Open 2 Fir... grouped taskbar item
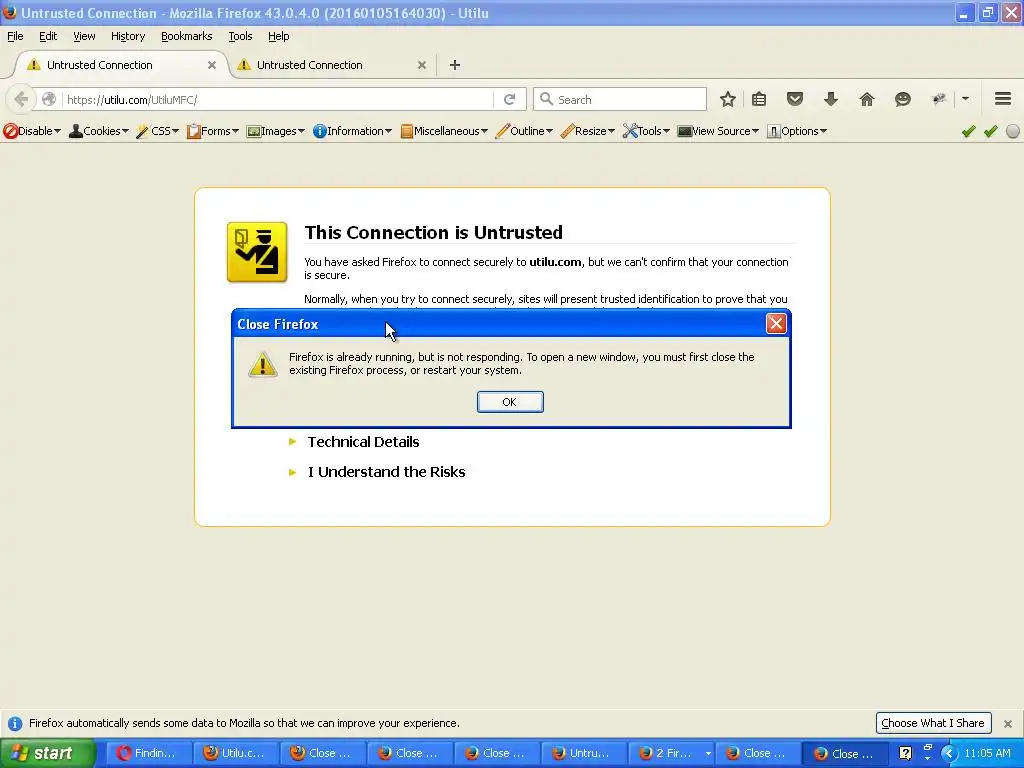 [x=671, y=754]
